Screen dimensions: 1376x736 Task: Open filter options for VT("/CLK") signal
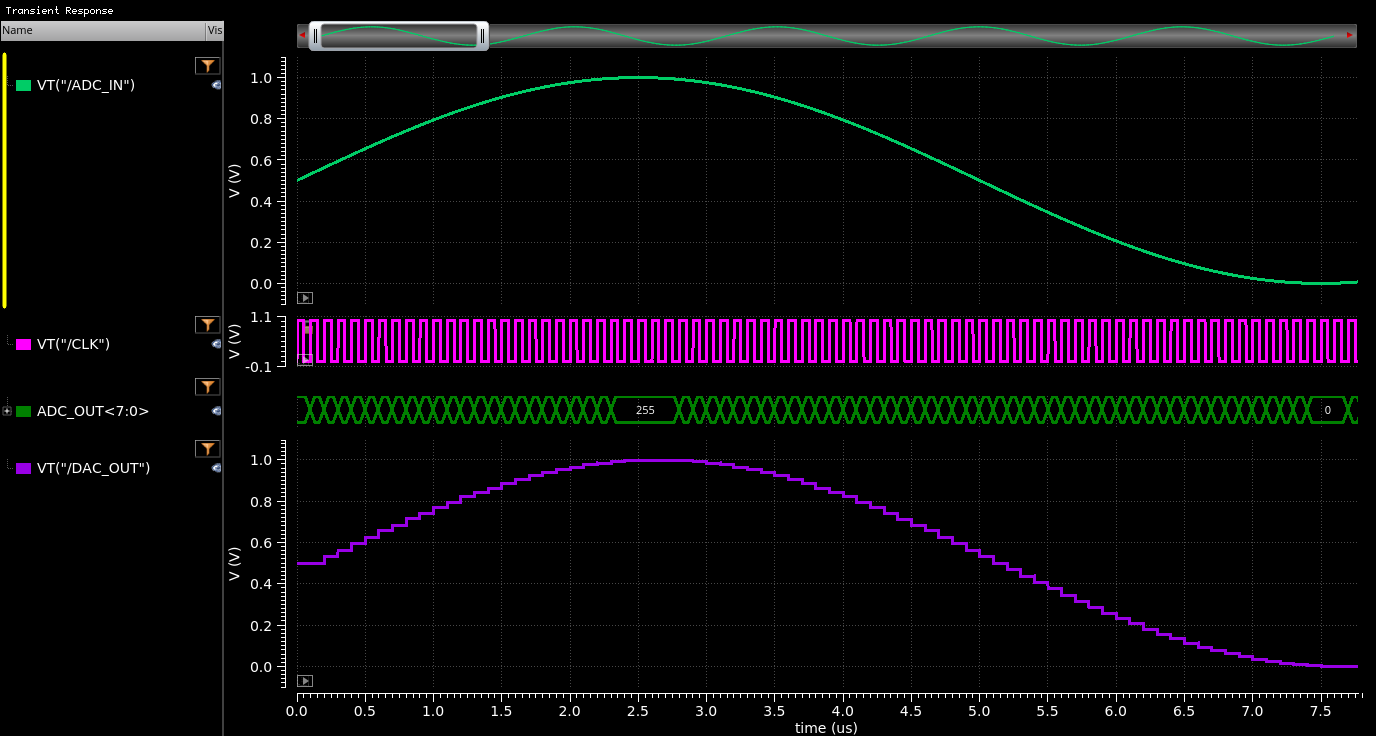tap(208, 324)
